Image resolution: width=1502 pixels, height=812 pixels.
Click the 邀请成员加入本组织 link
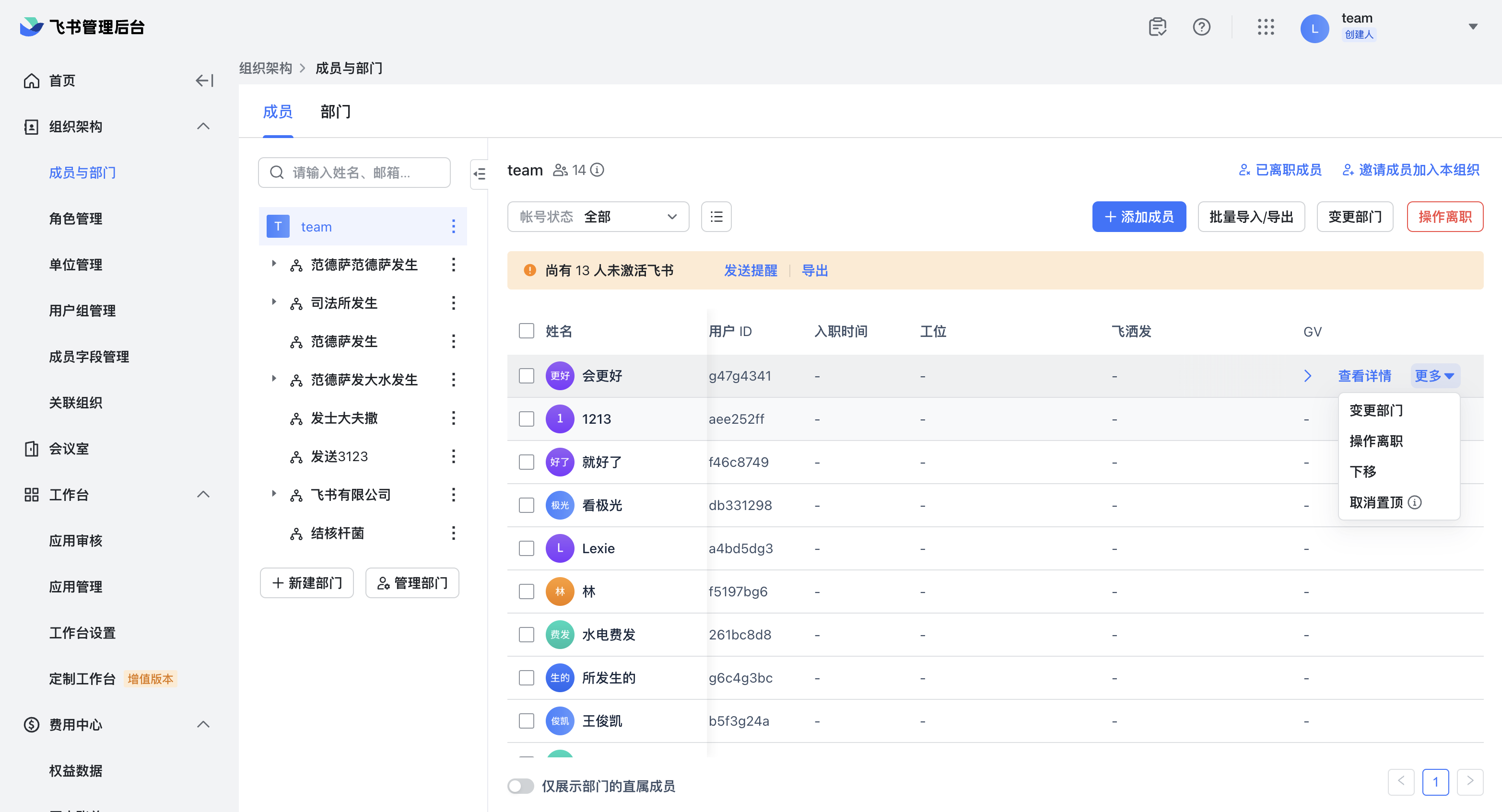[1410, 170]
